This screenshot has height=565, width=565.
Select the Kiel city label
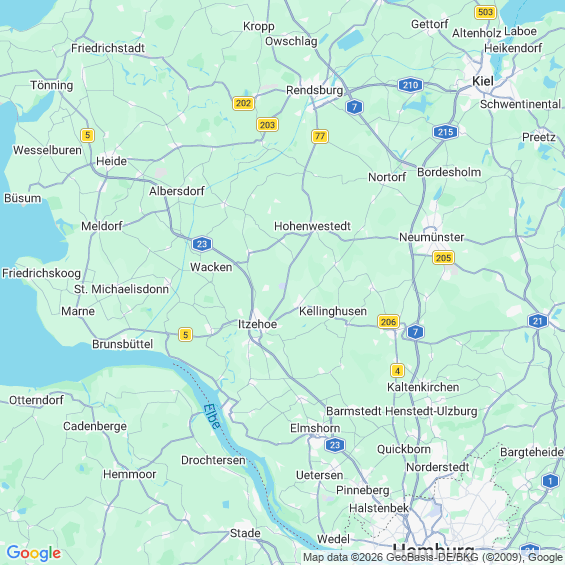(482, 81)
